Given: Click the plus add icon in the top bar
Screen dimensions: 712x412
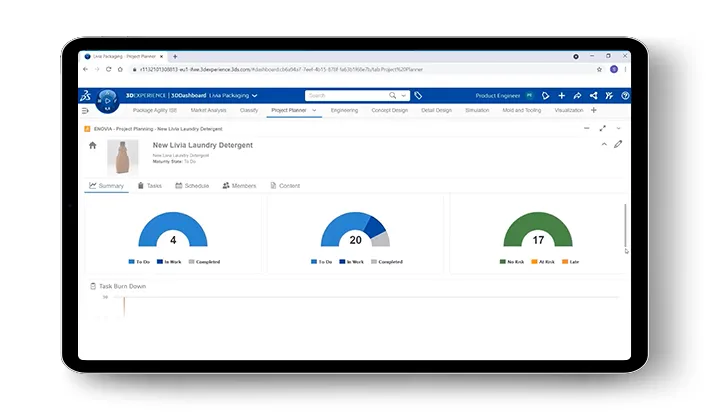Looking at the screenshot, I should [x=562, y=95].
